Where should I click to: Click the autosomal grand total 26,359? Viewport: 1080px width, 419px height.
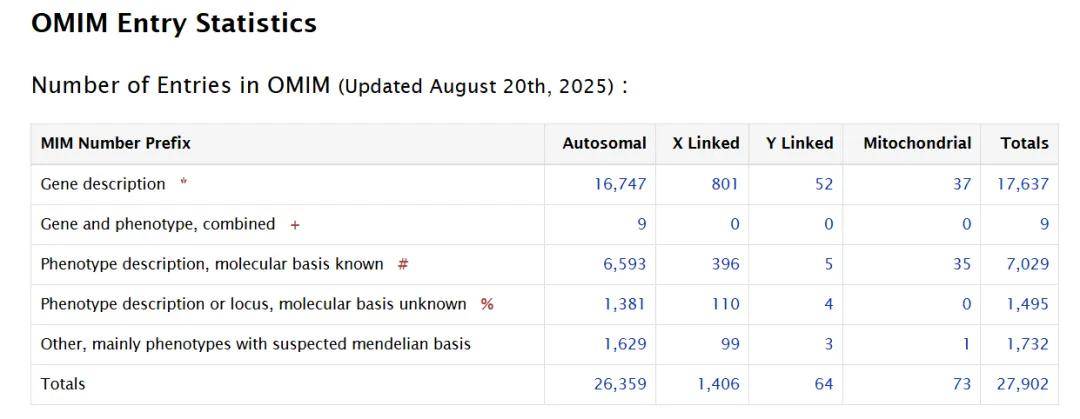click(620, 384)
